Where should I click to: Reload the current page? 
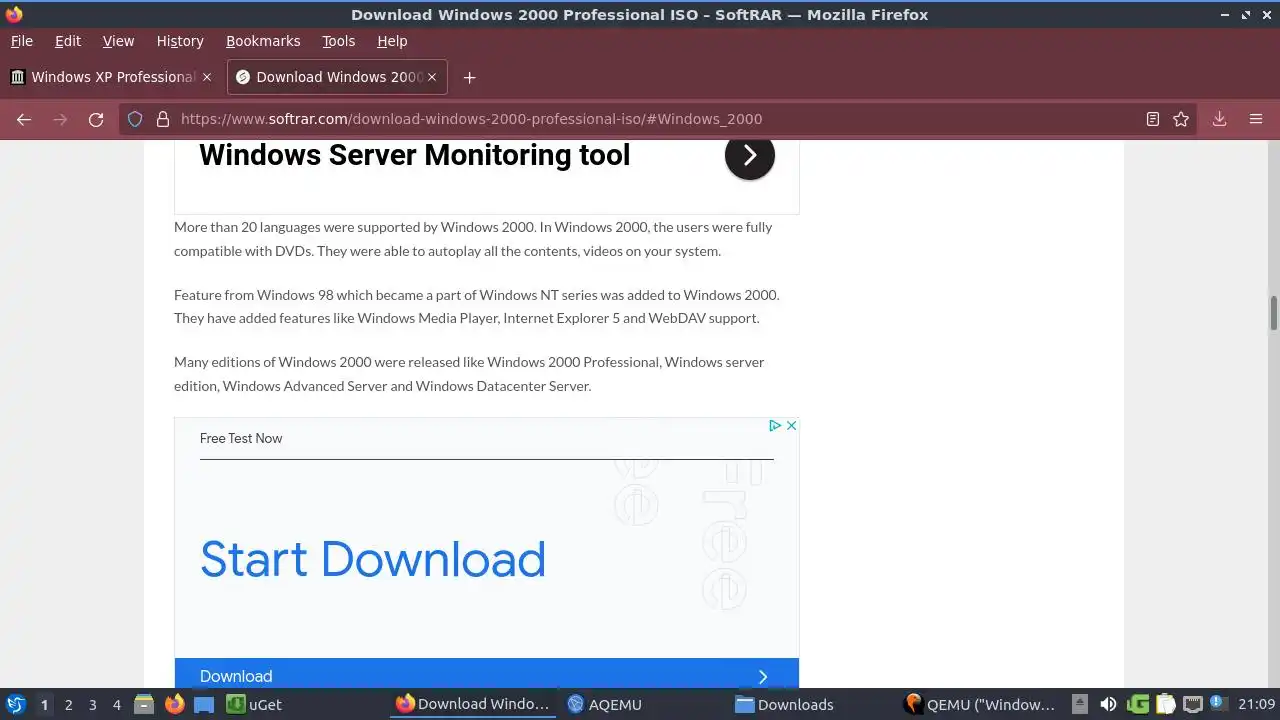pos(96,119)
